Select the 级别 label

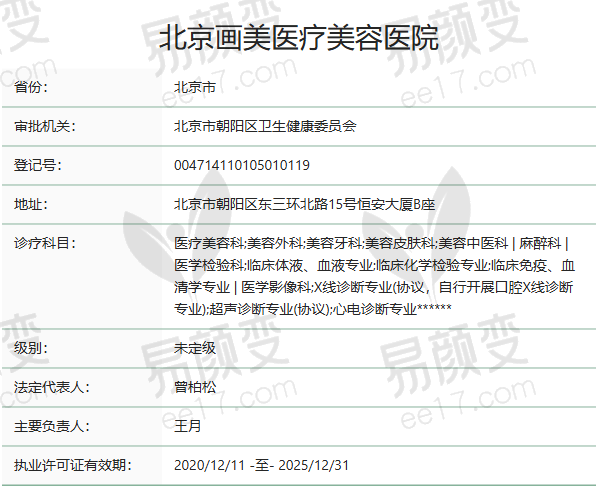pos(31,348)
